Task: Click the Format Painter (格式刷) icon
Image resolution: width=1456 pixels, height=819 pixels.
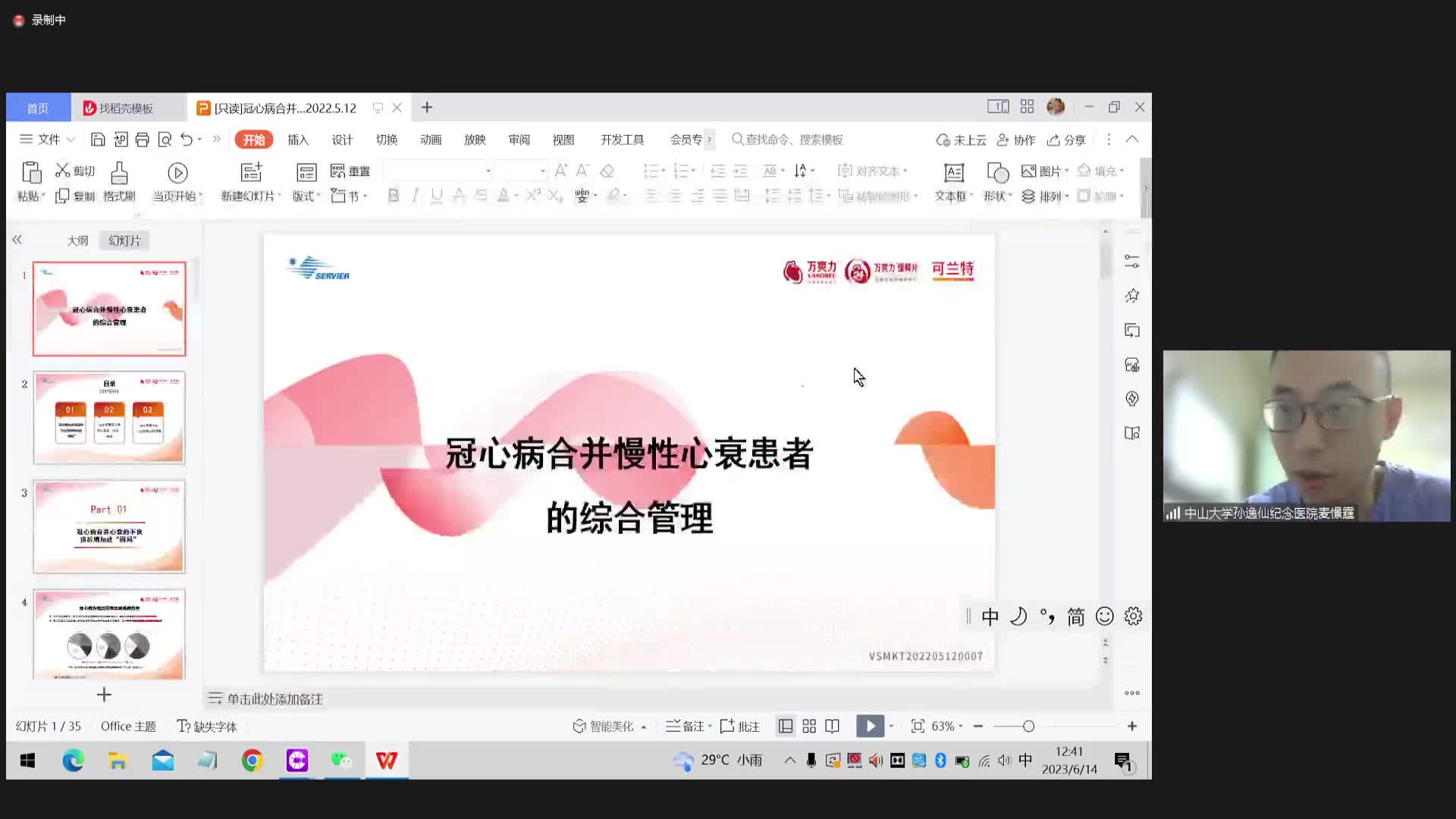Action: pos(119,174)
